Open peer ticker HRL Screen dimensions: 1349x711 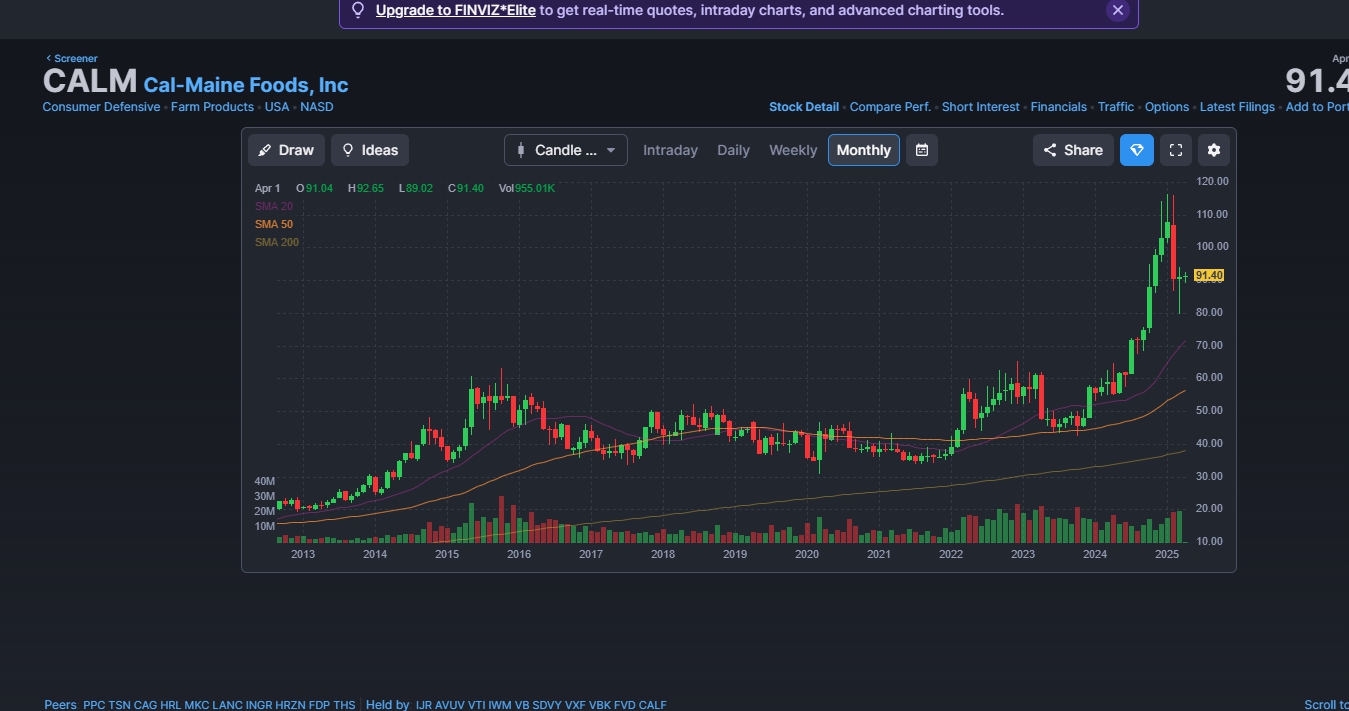(x=172, y=705)
